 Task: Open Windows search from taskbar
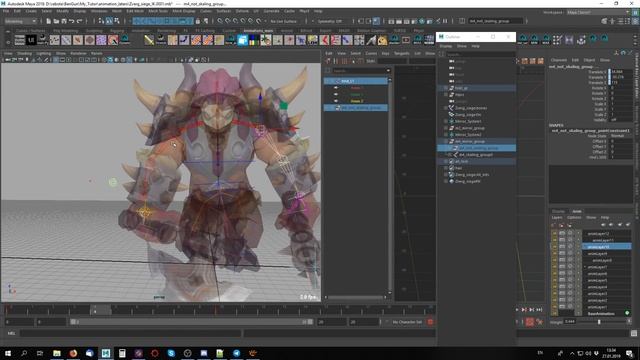click(24, 353)
